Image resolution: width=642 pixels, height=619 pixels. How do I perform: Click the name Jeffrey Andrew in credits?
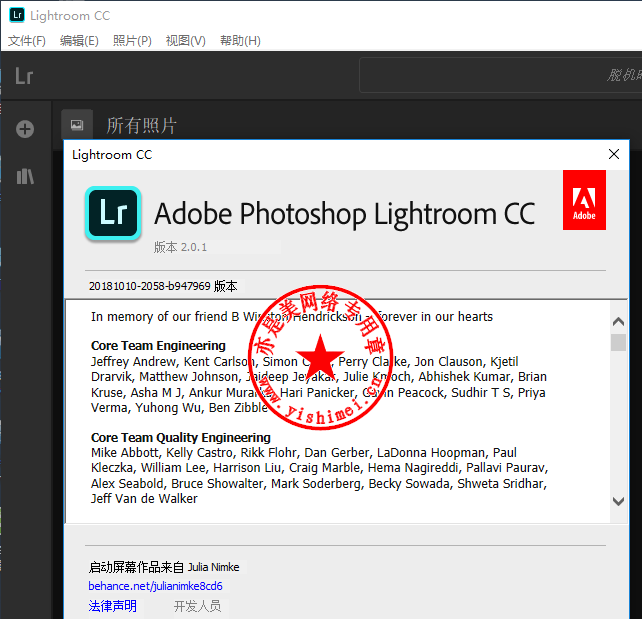133,361
